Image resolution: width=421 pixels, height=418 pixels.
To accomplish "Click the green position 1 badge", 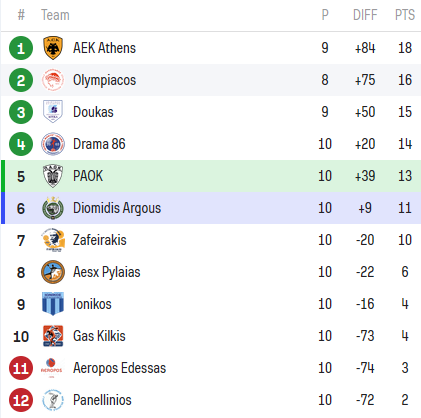I will tap(21, 48).
